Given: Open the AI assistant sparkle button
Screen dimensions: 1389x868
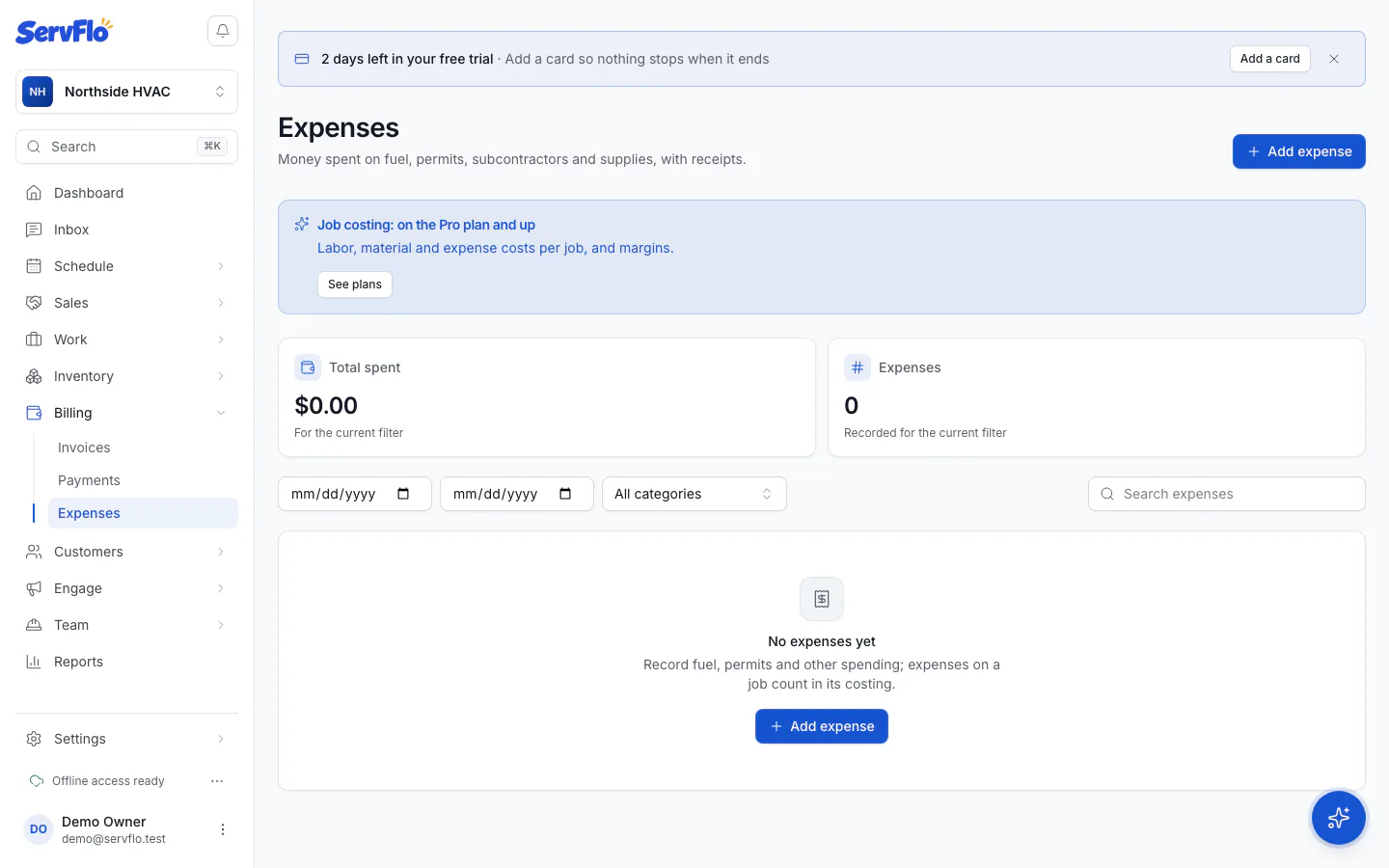Looking at the screenshot, I should (x=1339, y=818).
